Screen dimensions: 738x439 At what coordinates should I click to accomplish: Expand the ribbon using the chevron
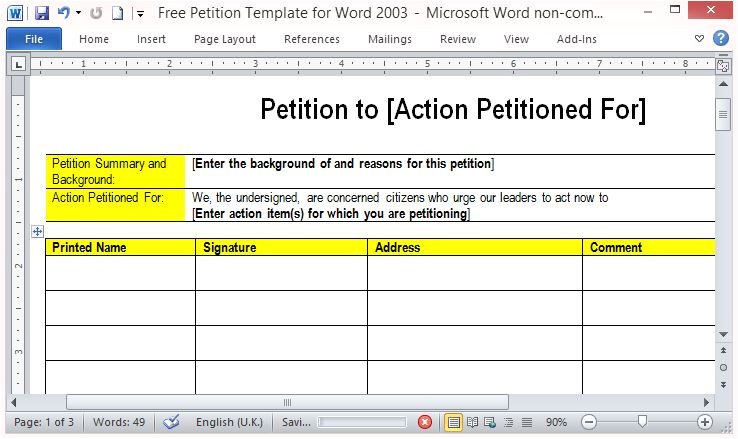pyautogui.click(x=699, y=39)
